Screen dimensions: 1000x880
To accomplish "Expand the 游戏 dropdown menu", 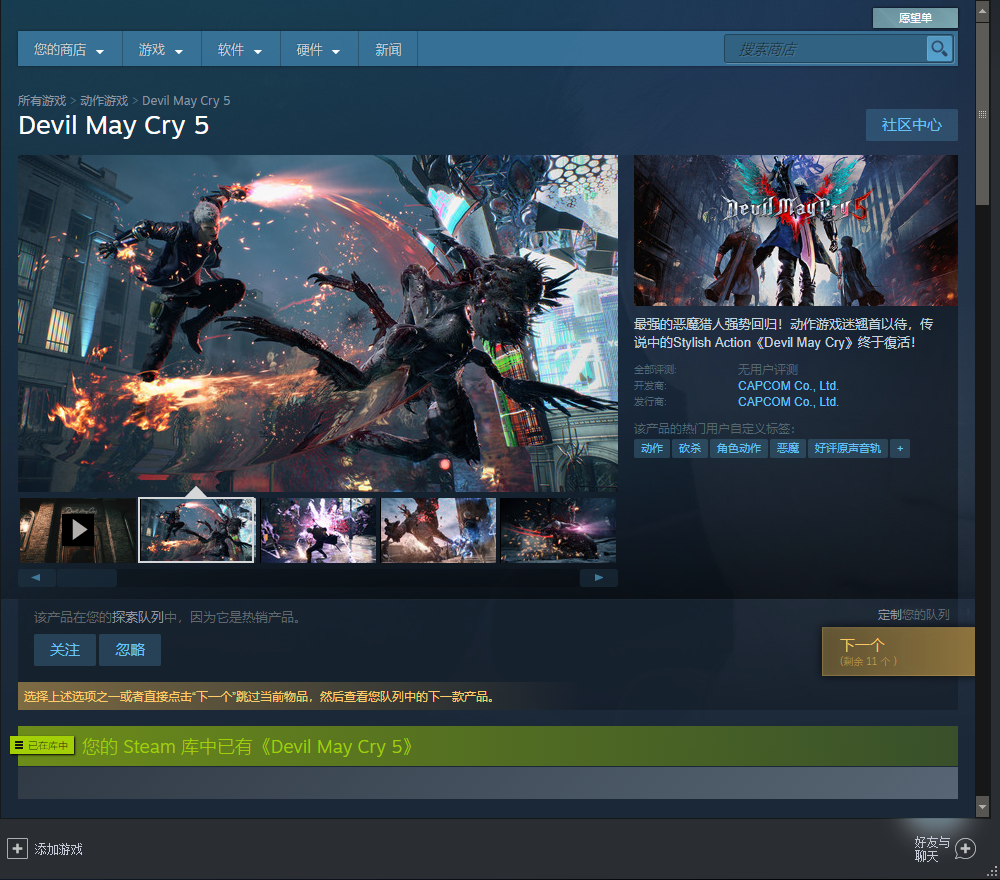I will point(161,49).
